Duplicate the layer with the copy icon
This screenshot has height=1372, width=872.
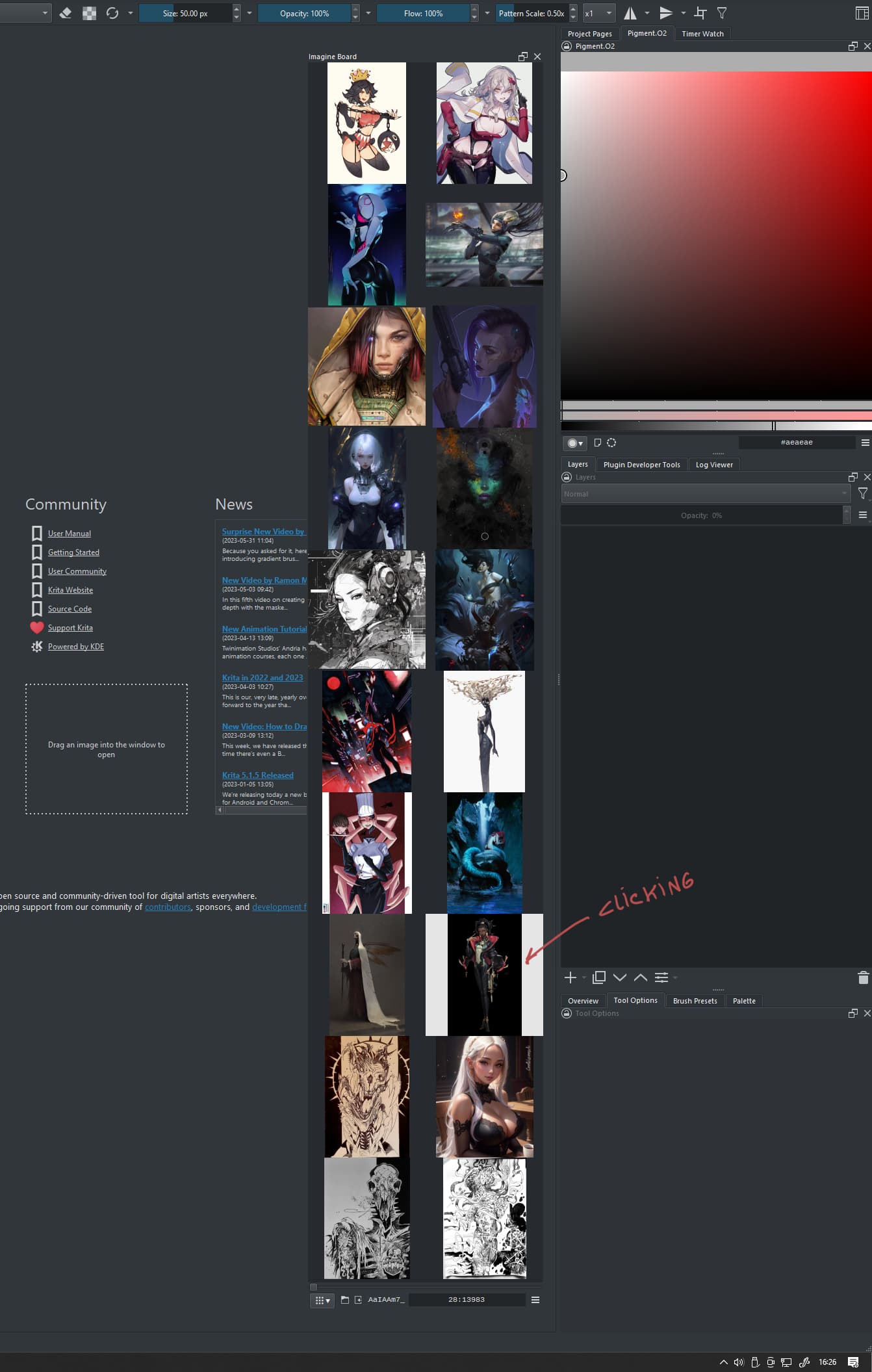(x=599, y=977)
